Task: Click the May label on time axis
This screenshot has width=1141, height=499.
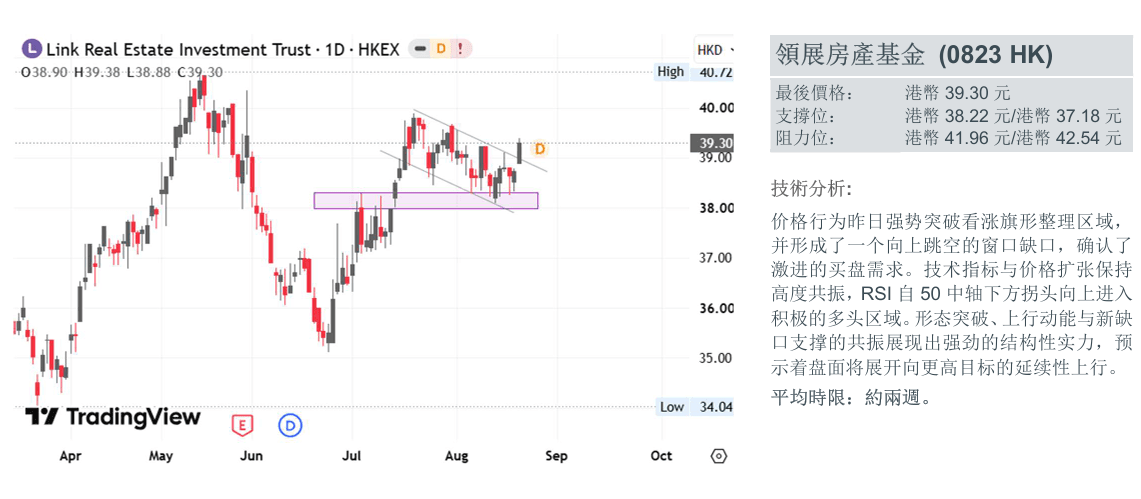Action: click(x=161, y=457)
